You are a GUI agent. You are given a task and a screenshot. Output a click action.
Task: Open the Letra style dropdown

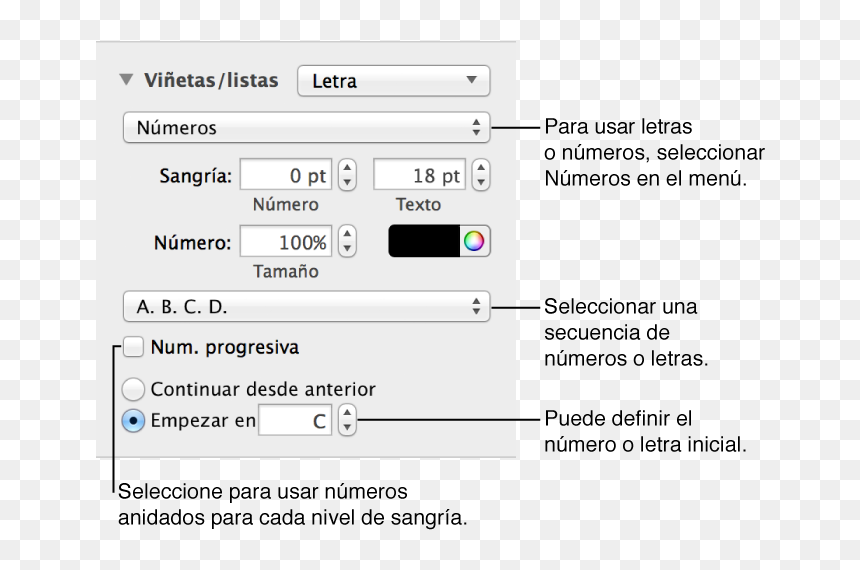click(393, 81)
